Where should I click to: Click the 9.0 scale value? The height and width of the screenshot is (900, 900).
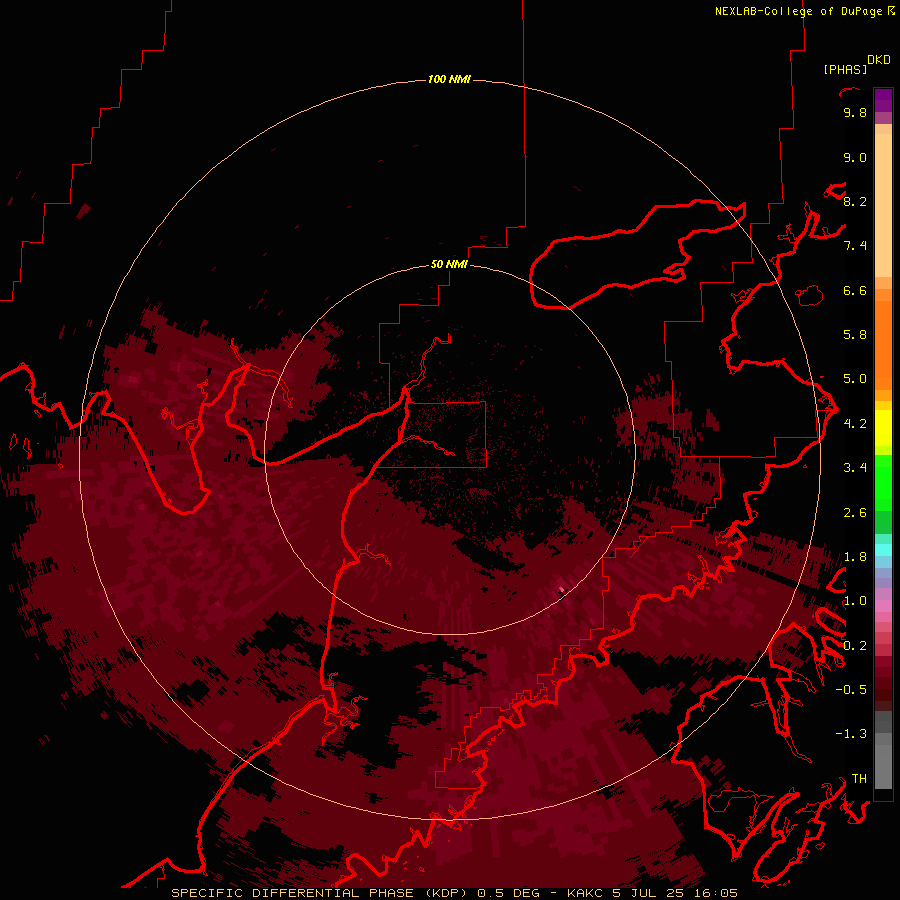(855, 157)
